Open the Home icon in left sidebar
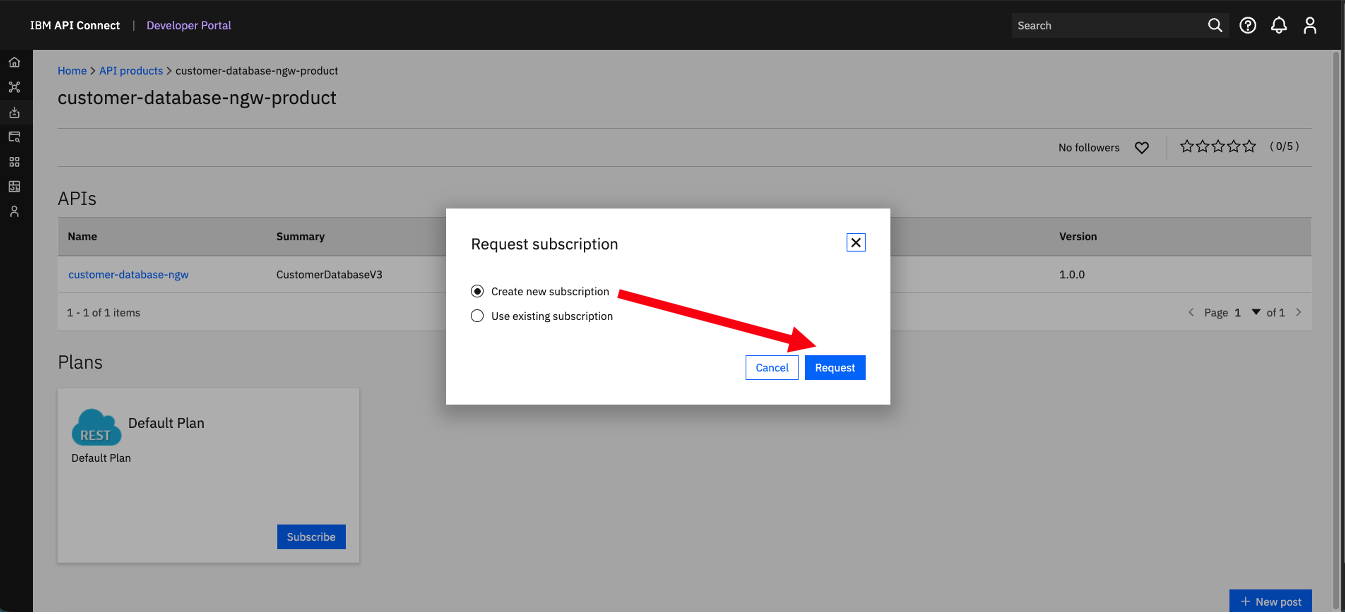This screenshot has width=1345, height=614. tap(14, 62)
